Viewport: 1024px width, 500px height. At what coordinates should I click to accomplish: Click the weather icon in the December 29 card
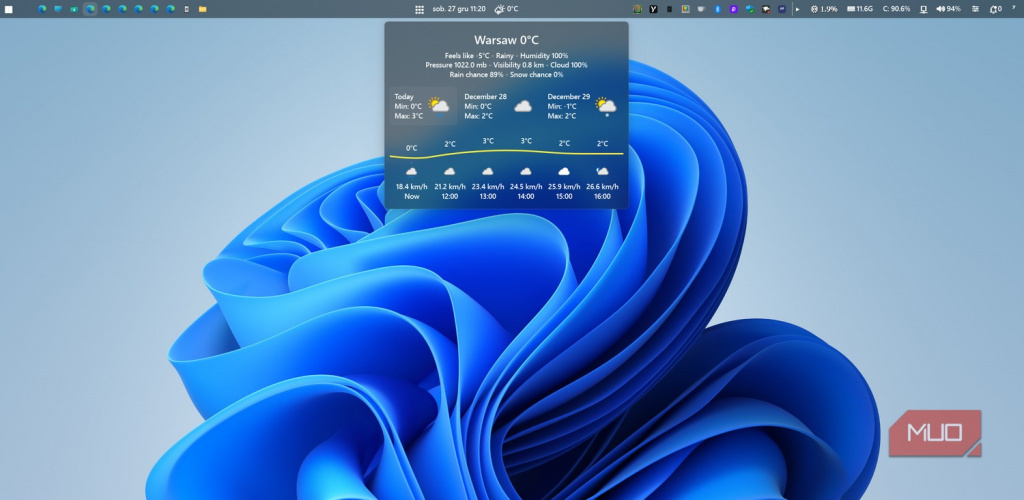tap(605, 106)
